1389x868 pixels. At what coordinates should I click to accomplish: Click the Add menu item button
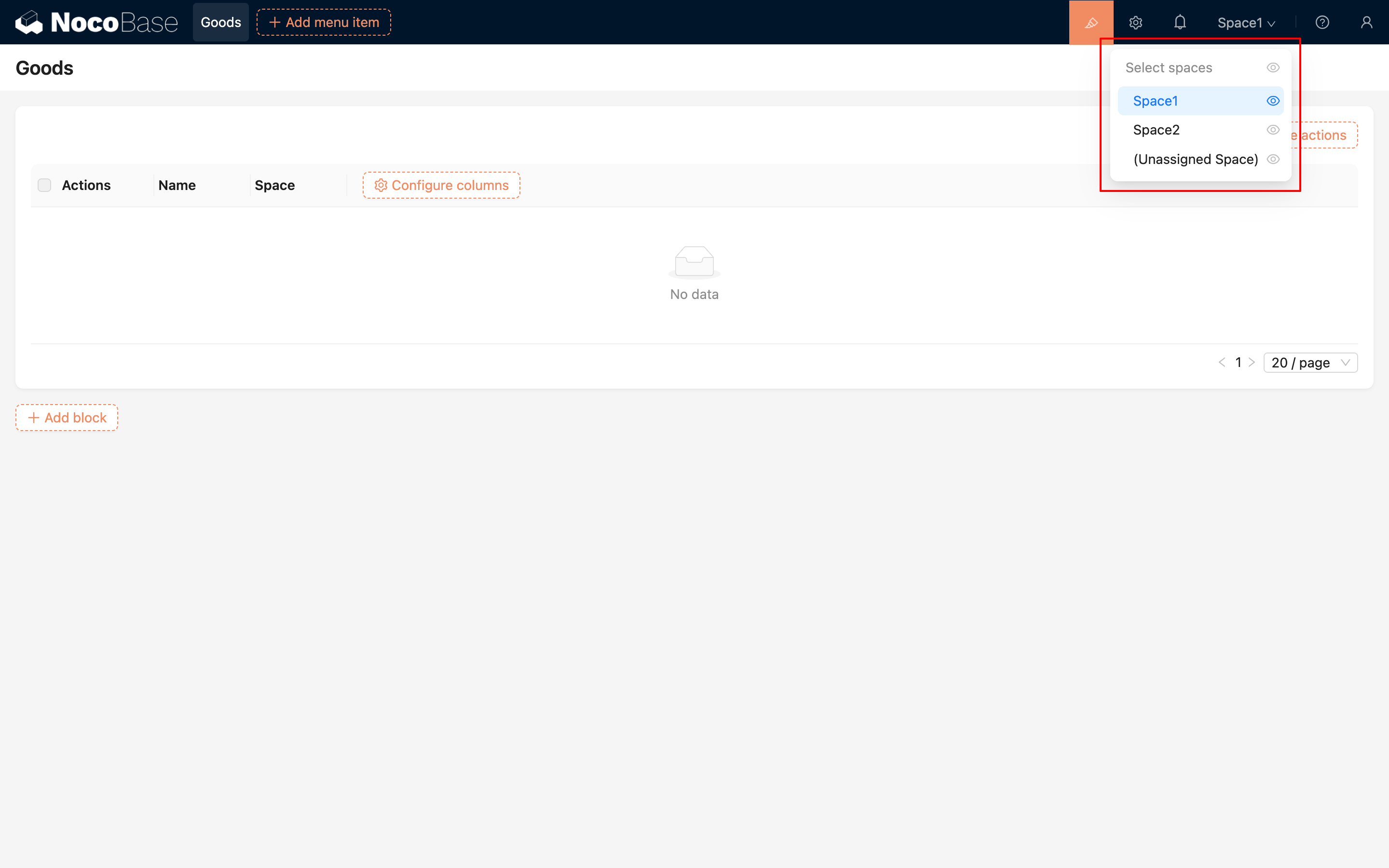click(324, 22)
